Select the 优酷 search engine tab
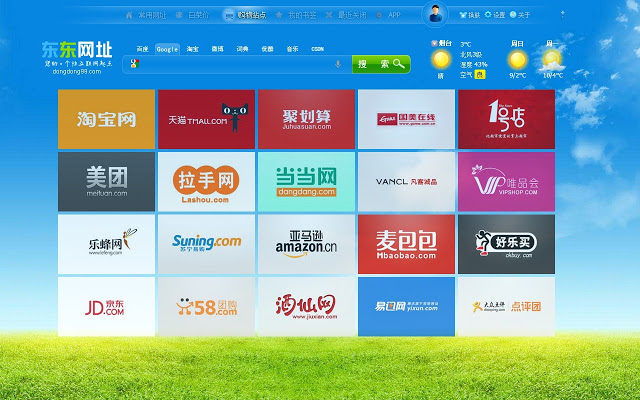The height and width of the screenshot is (400, 640). point(267,49)
